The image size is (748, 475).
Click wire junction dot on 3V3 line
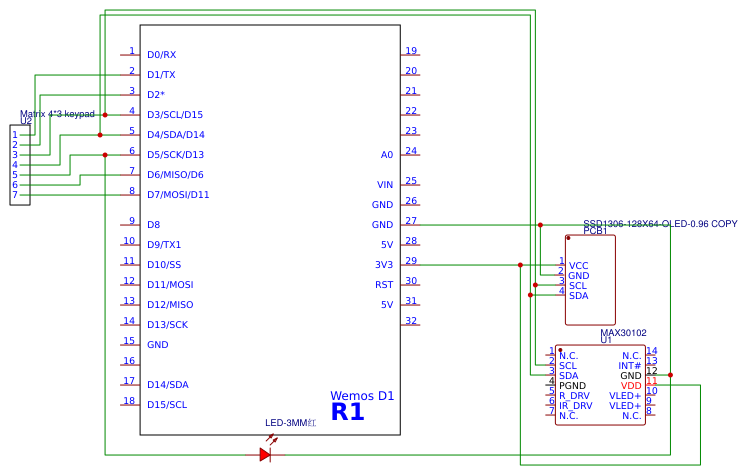click(520, 265)
